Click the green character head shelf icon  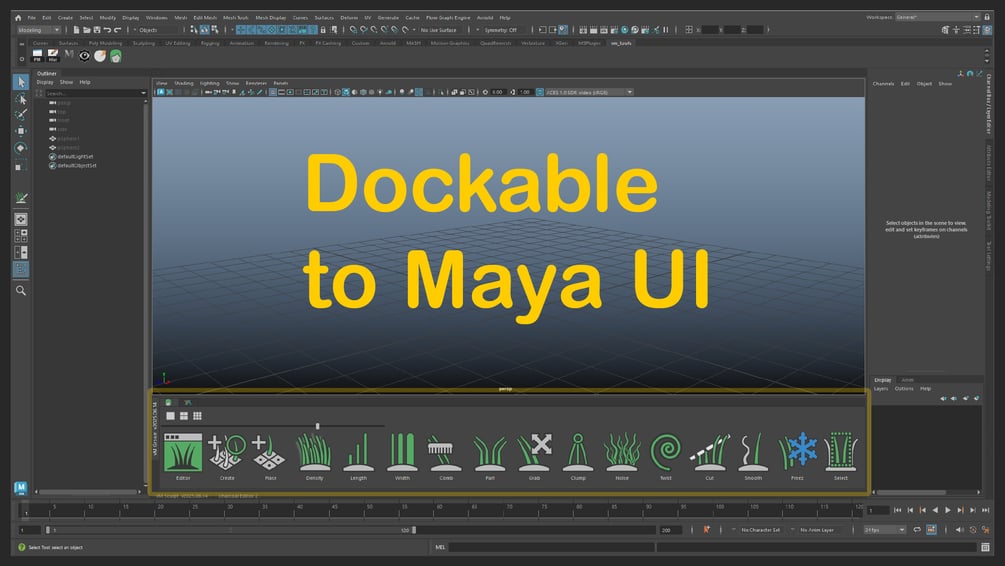tap(115, 56)
